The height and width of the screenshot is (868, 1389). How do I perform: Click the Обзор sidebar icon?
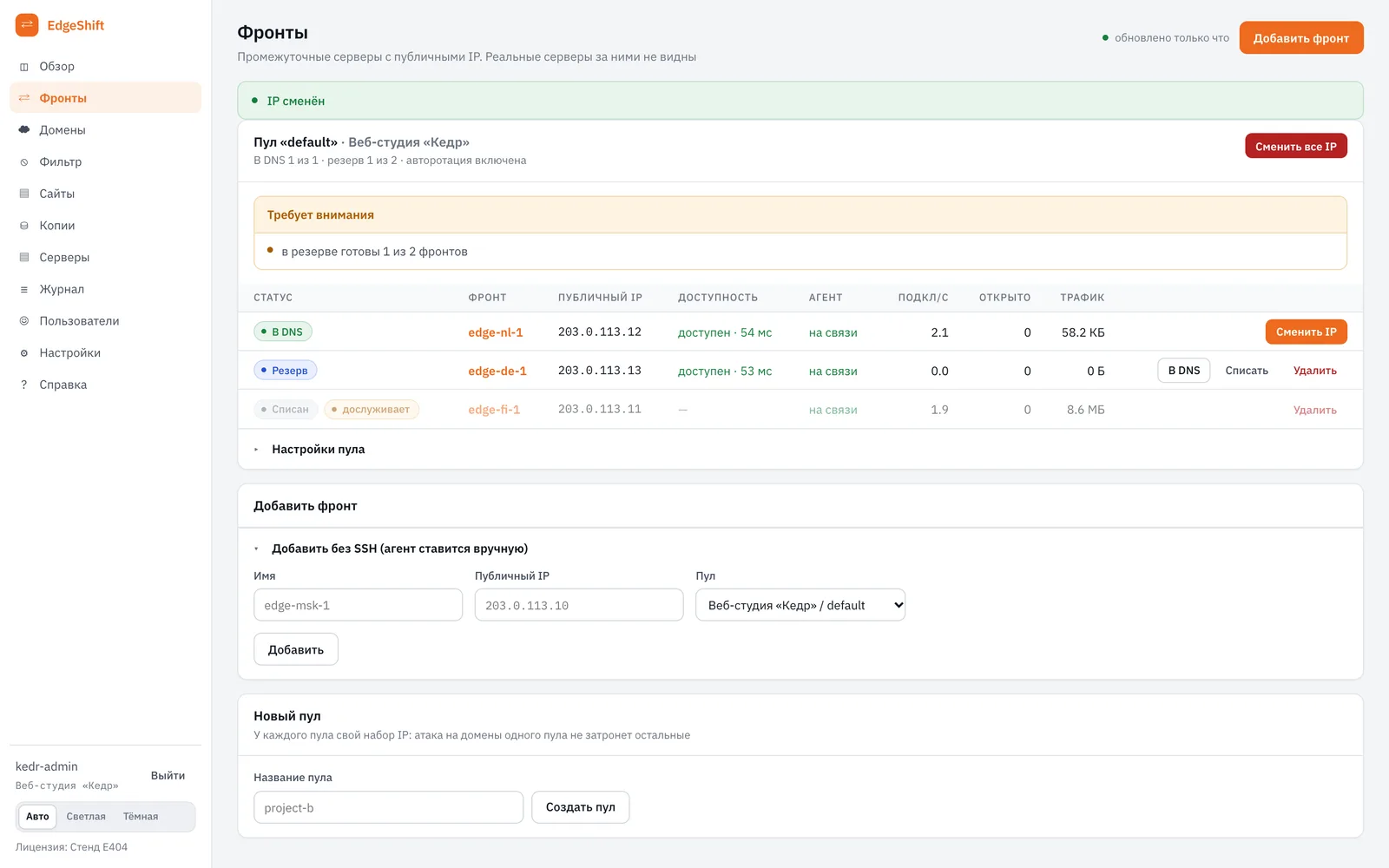(x=24, y=67)
